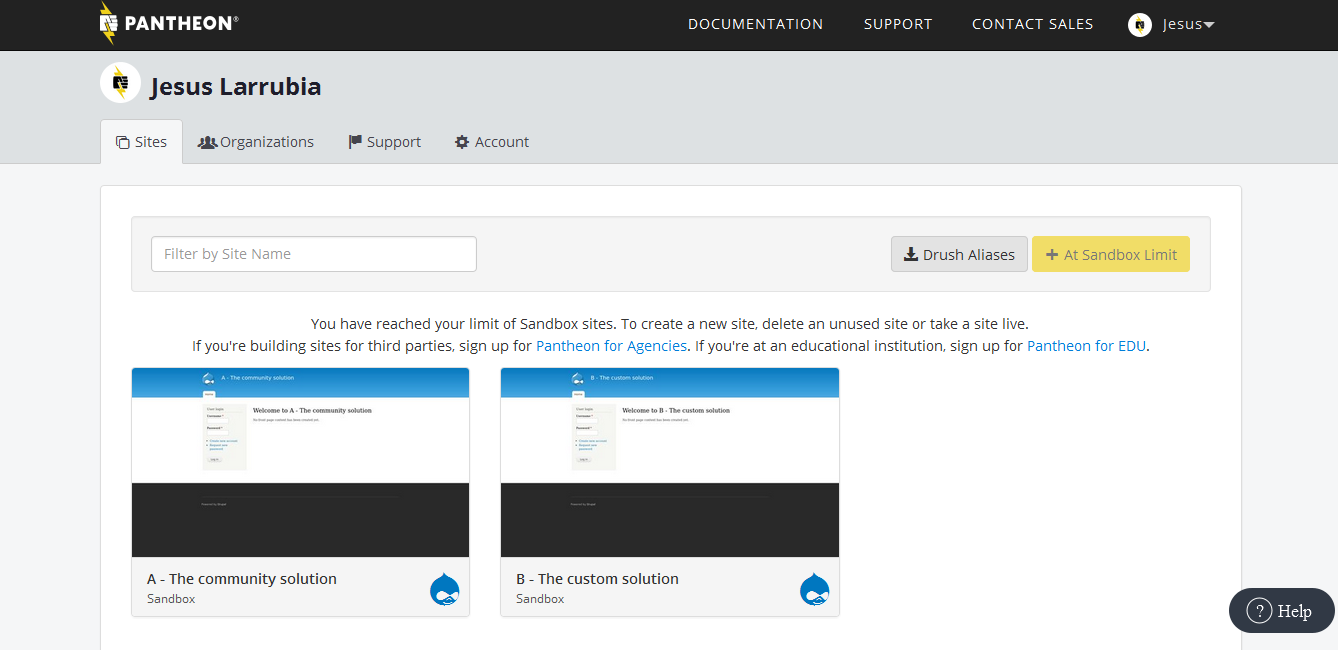Open the Documentation menu link
Screen dimensions: 1338x650
tap(755, 24)
